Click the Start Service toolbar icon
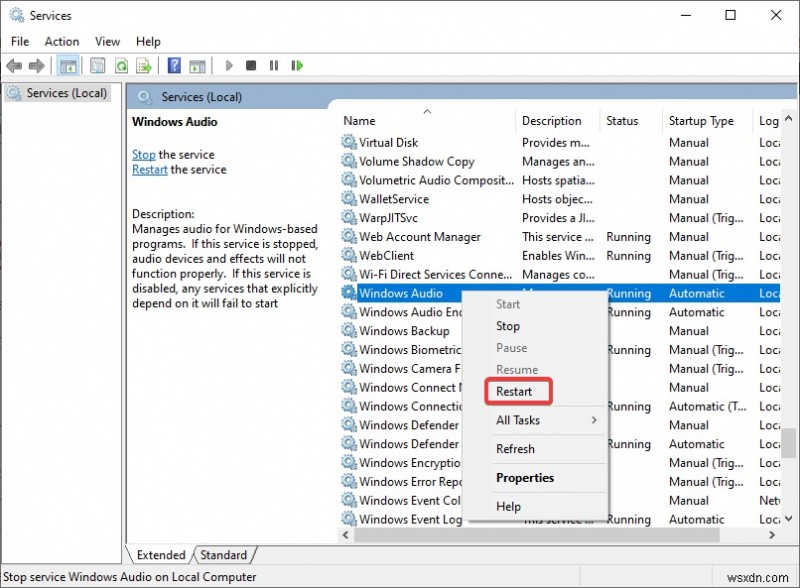The image size is (800, 588). (229, 65)
